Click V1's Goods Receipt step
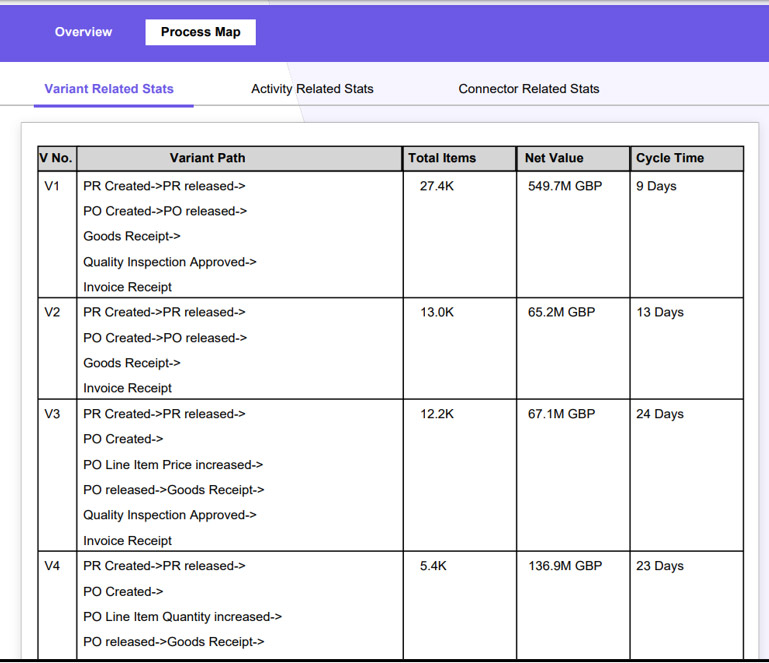Screen dimensions: 769x663 132,236
